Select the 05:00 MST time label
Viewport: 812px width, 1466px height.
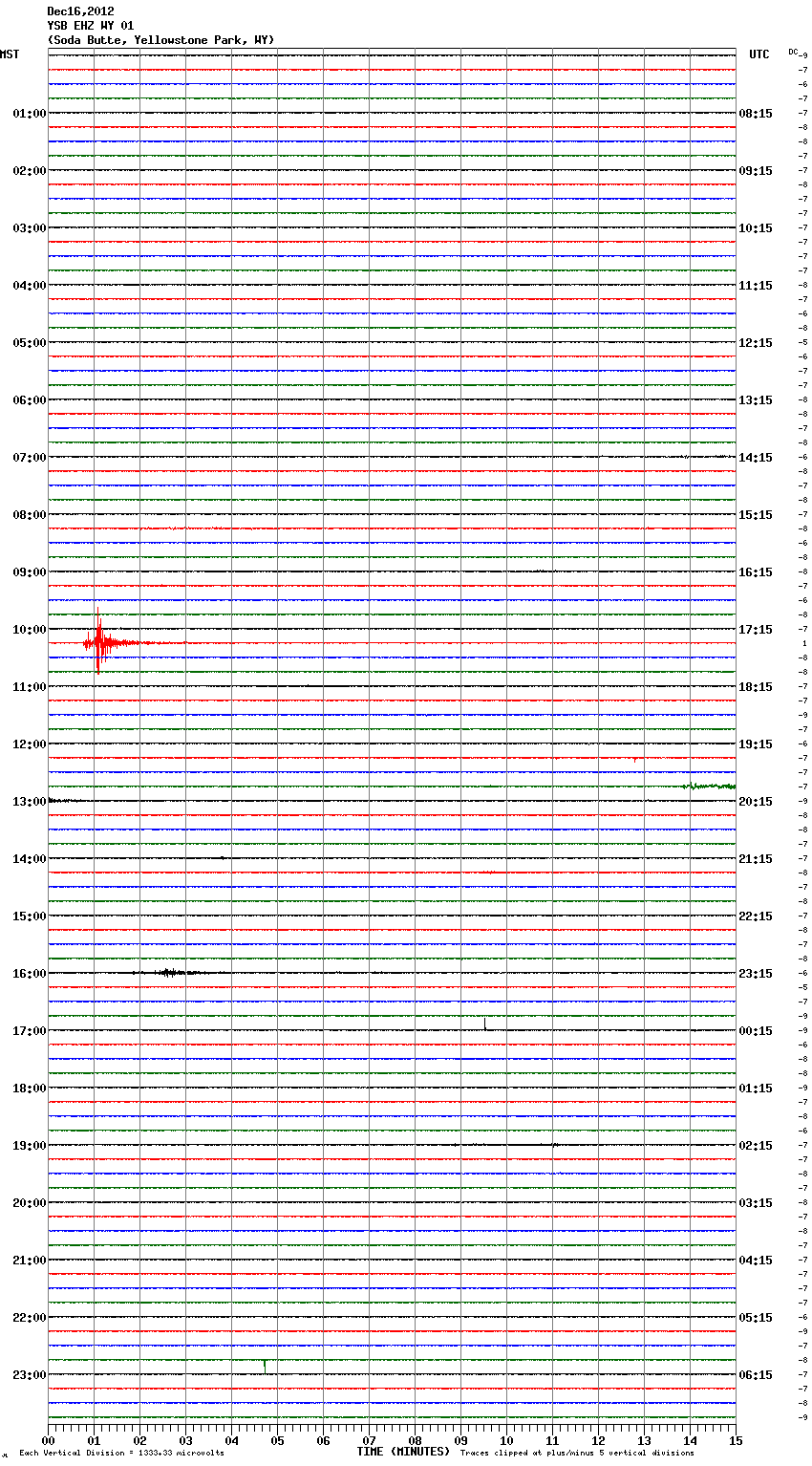coord(30,343)
